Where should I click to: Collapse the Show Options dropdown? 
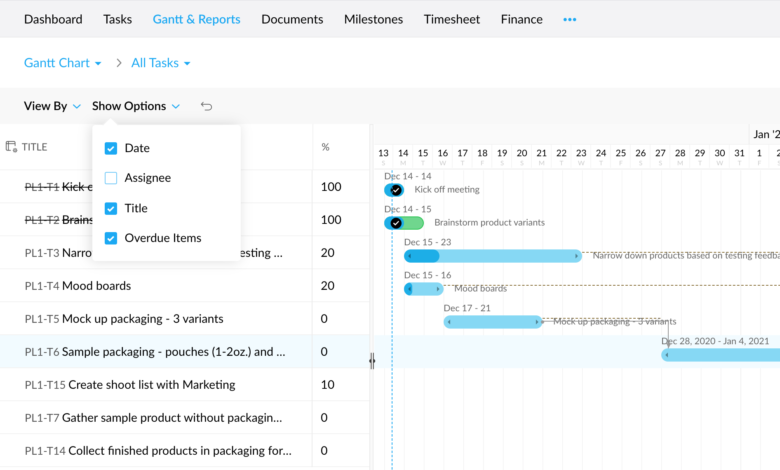[x=136, y=106]
